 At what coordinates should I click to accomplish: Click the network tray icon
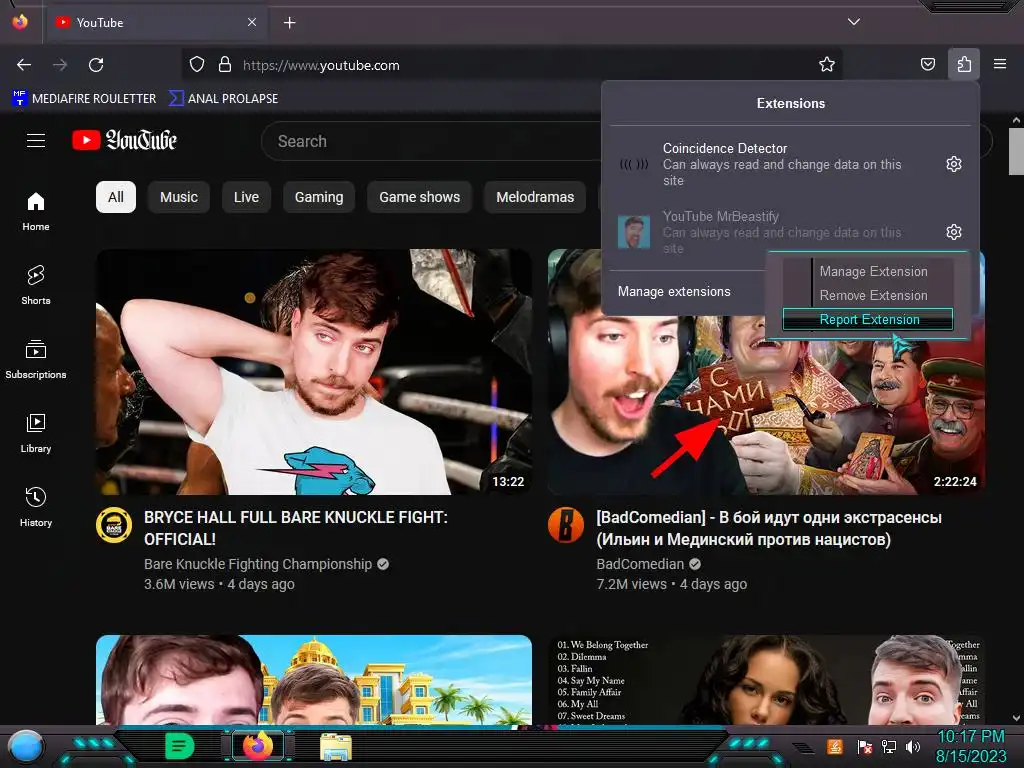point(889,746)
